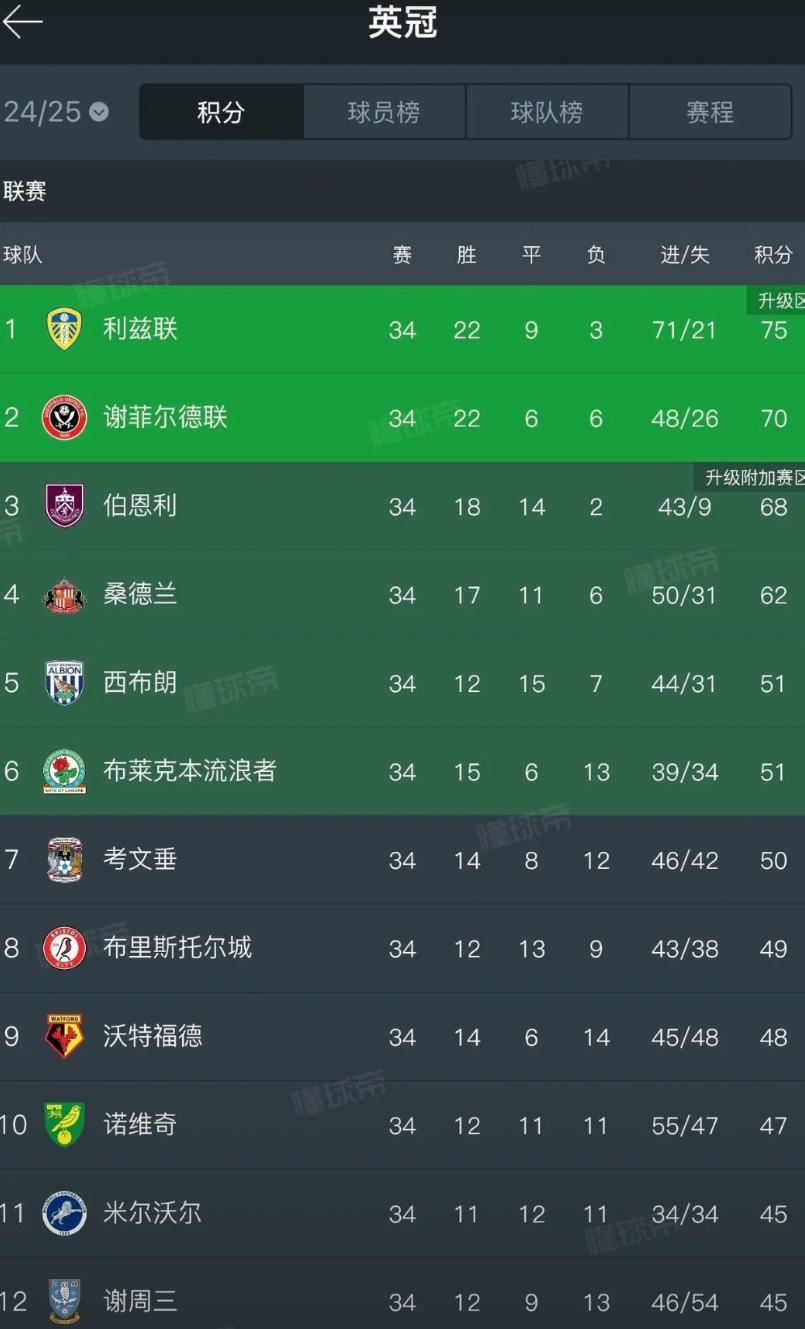Open the 赛程 tab
This screenshot has height=1329, width=805.
click(710, 112)
